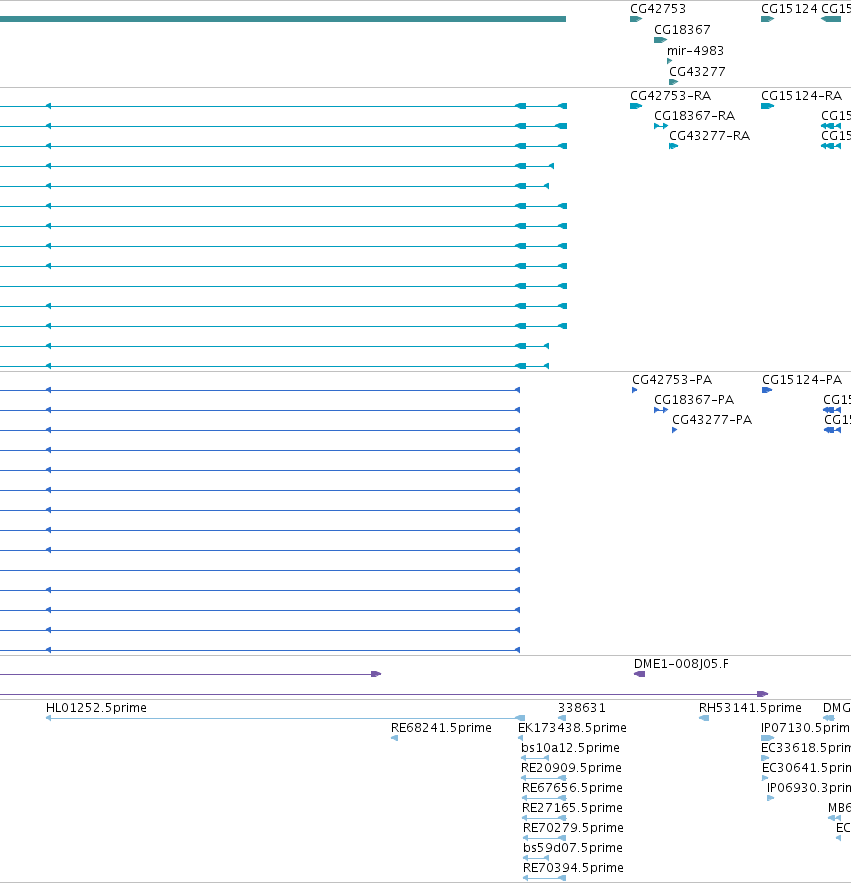This screenshot has height=883, width=851.
Task: Click the 338631 feature label
Action: [582, 708]
